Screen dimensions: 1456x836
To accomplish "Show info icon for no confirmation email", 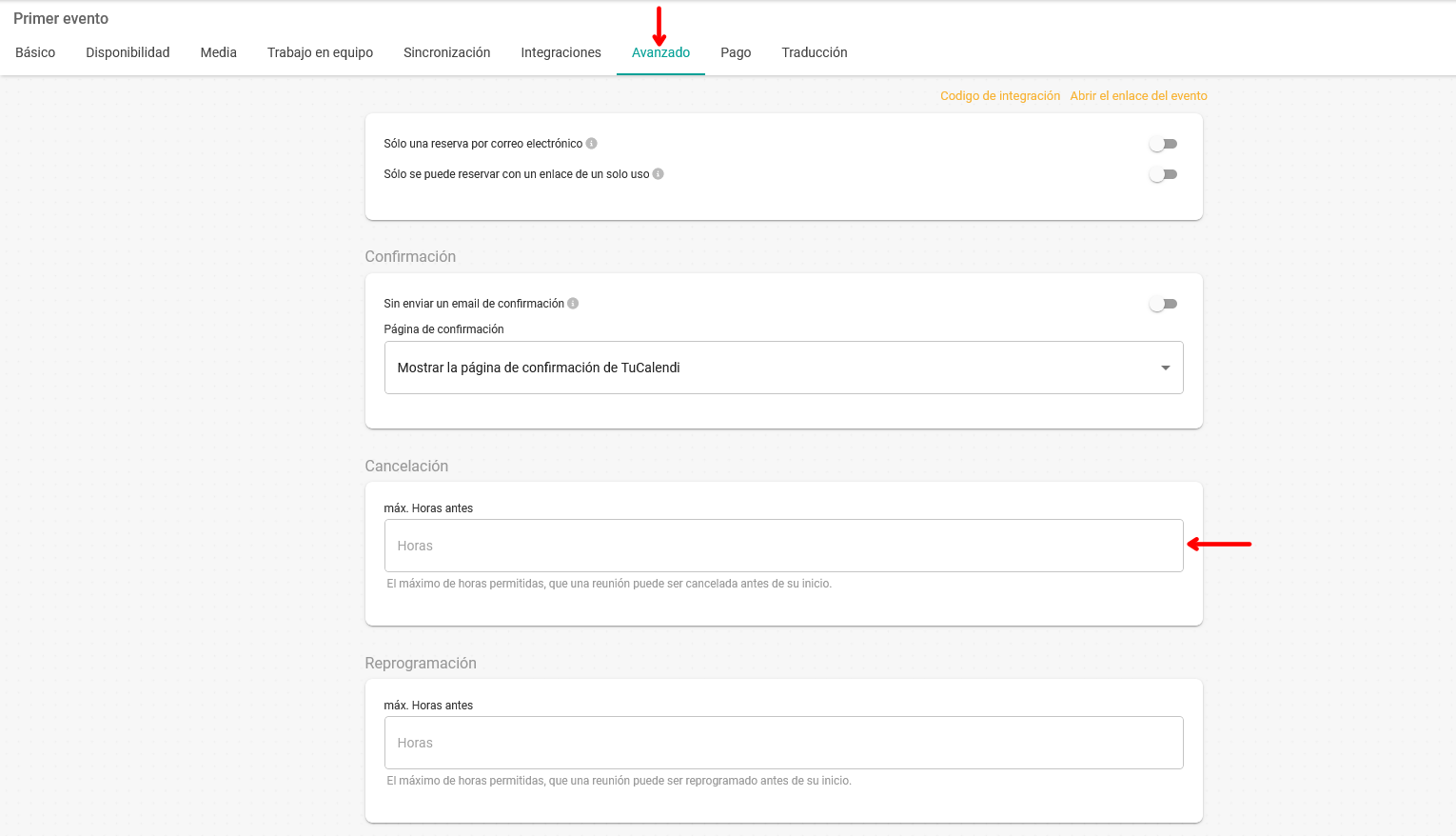I will (x=573, y=304).
